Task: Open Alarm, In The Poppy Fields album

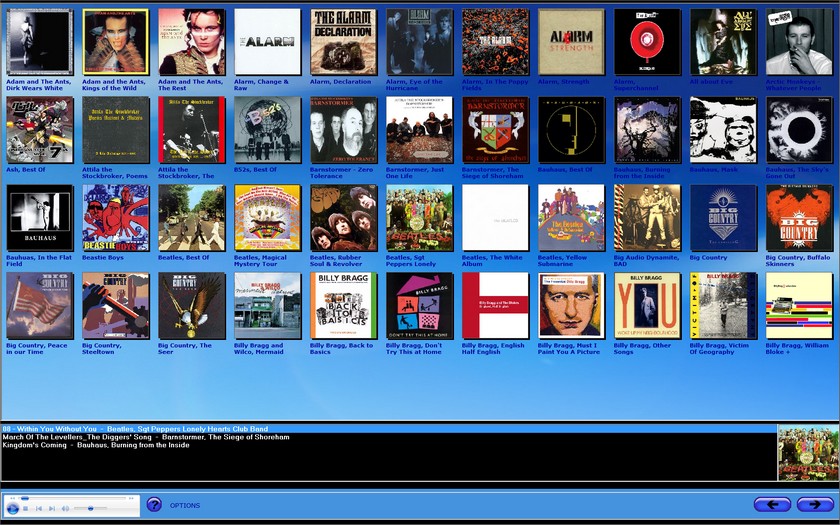Action: point(496,42)
